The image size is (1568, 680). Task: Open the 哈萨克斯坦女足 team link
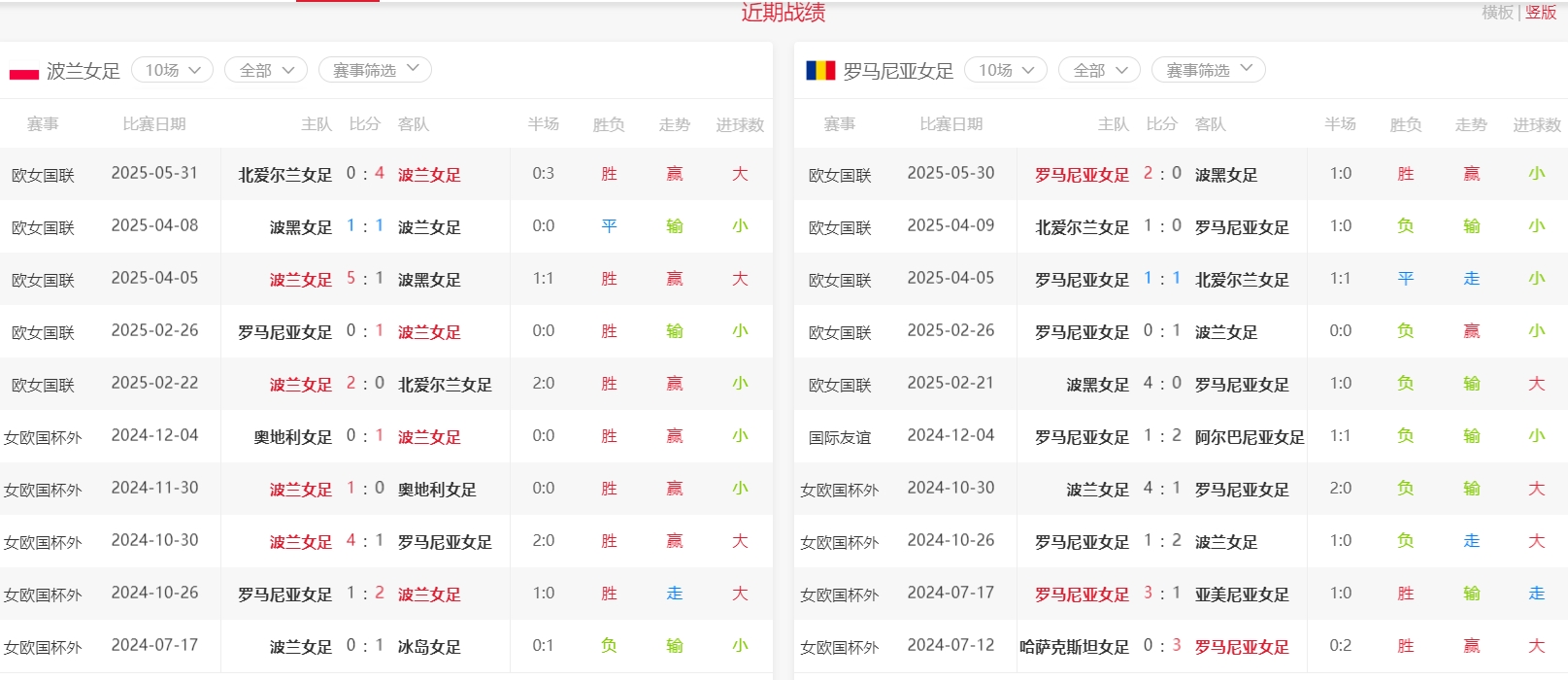pyautogui.click(x=1074, y=647)
